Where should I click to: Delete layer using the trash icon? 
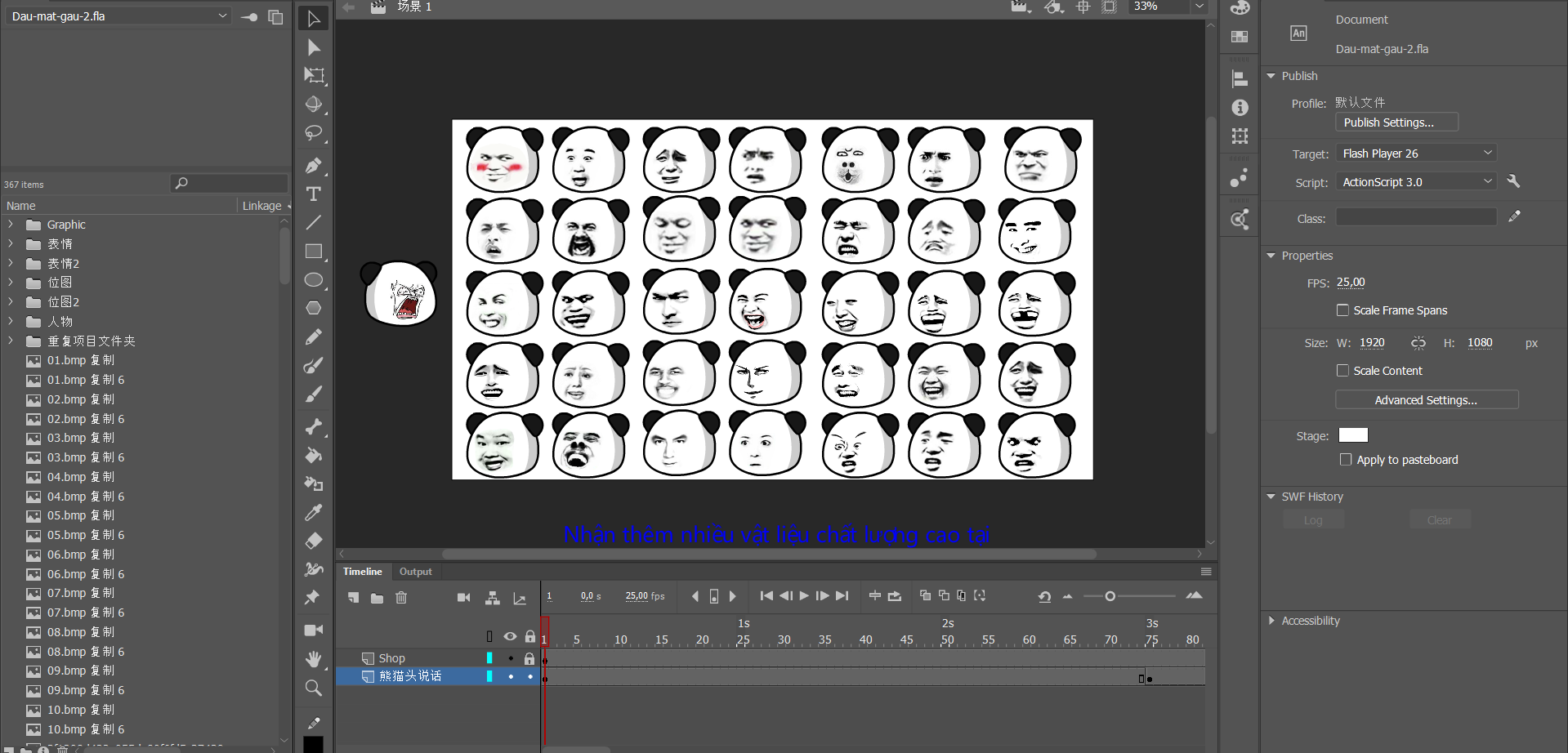click(x=401, y=598)
